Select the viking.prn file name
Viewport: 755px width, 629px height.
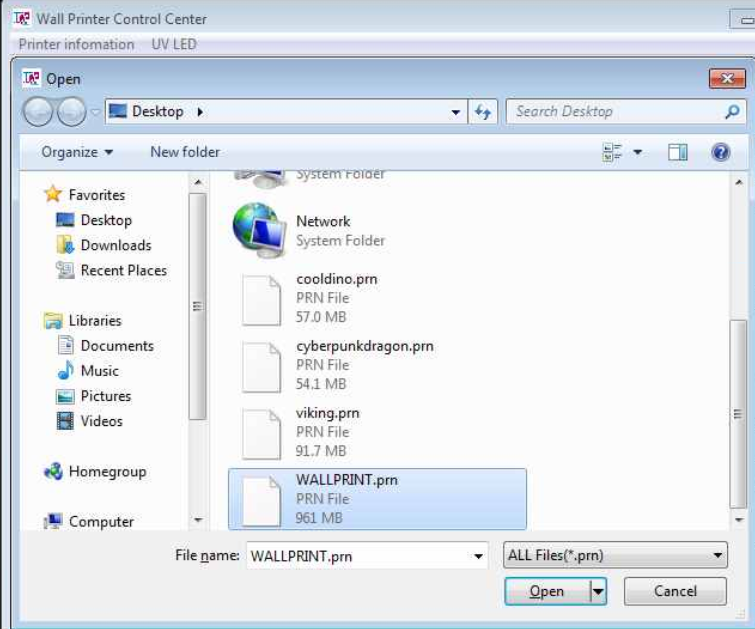(x=327, y=413)
